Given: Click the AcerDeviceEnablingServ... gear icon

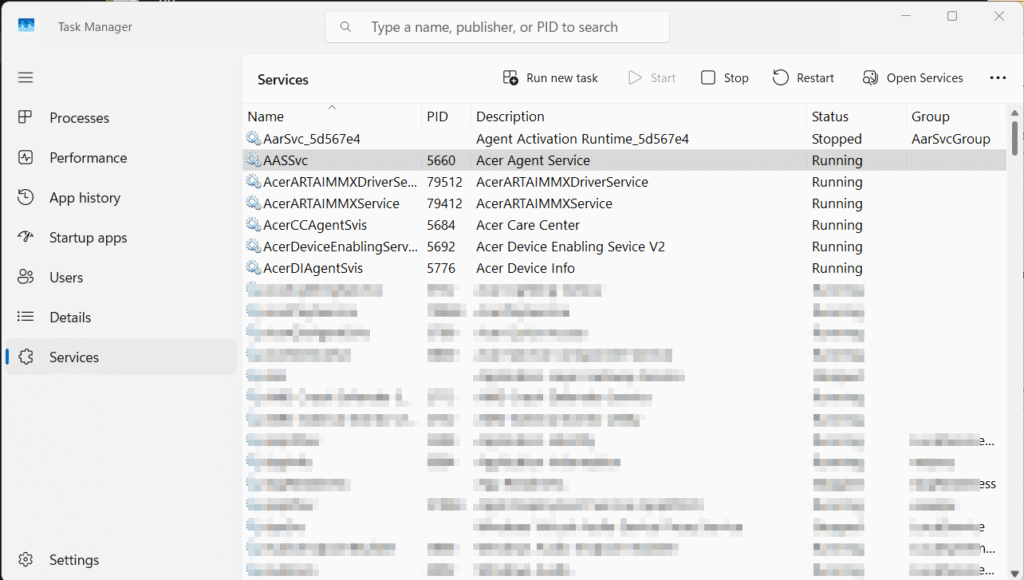Looking at the screenshot, I should [x=253, y=246].
